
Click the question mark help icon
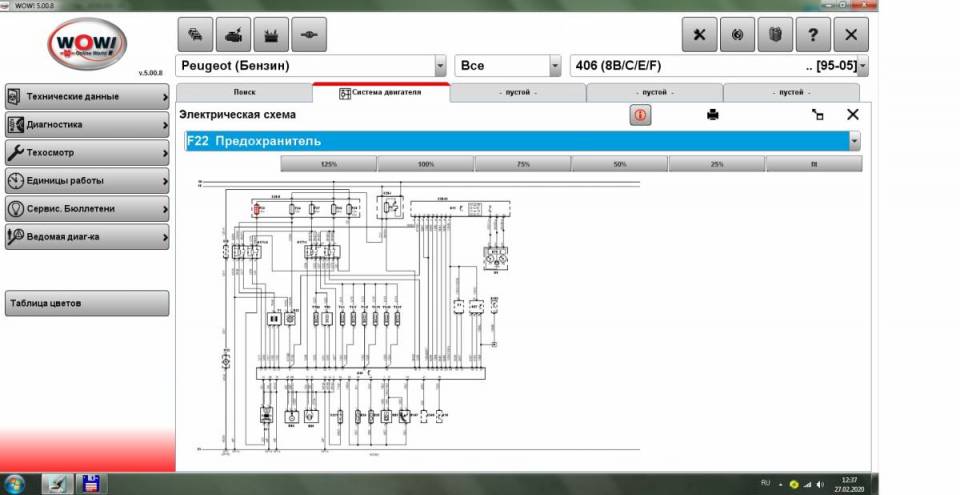[x=813, y=34]
